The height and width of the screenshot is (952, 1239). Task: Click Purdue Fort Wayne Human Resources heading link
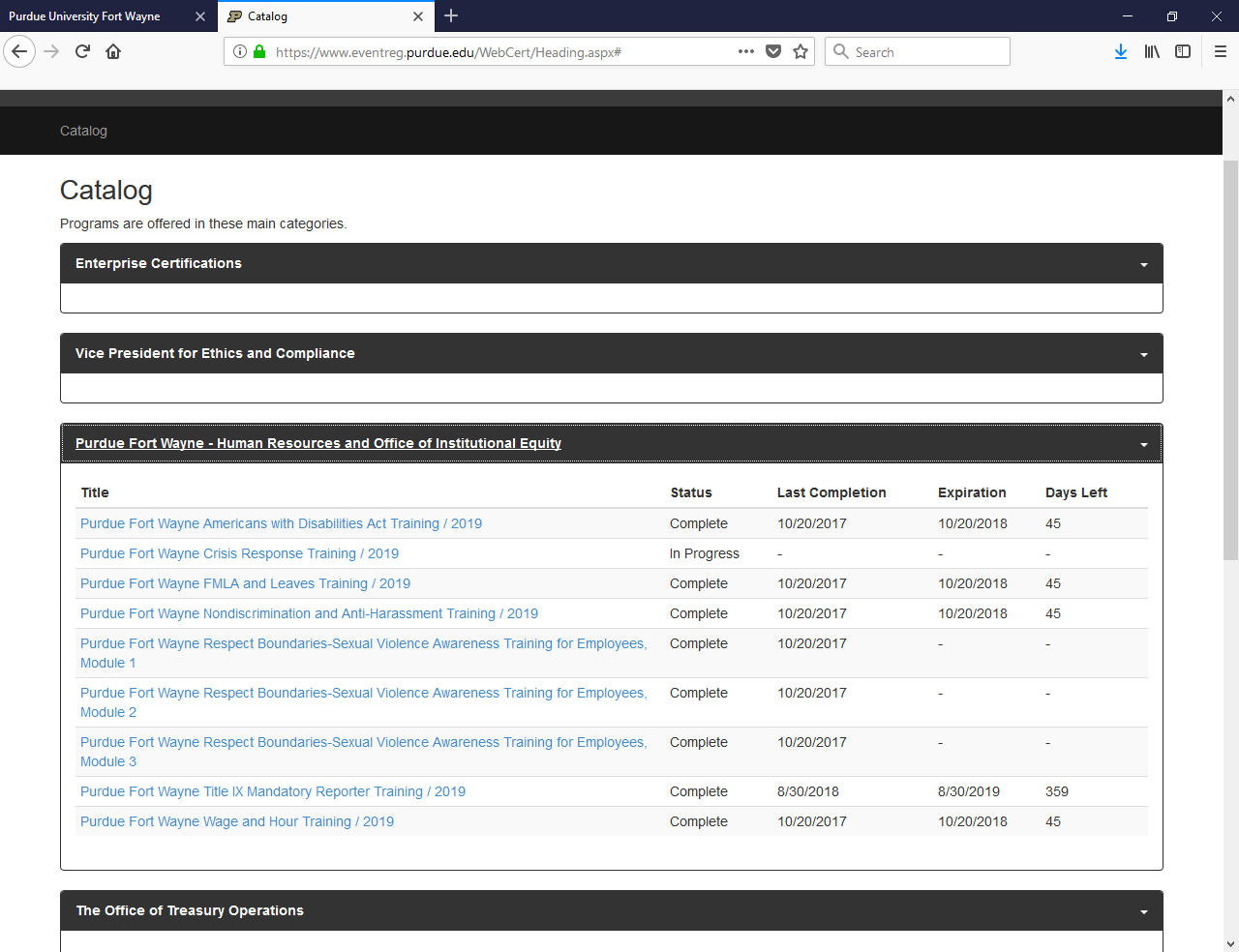pyautogui.click(x=318, y=443)
